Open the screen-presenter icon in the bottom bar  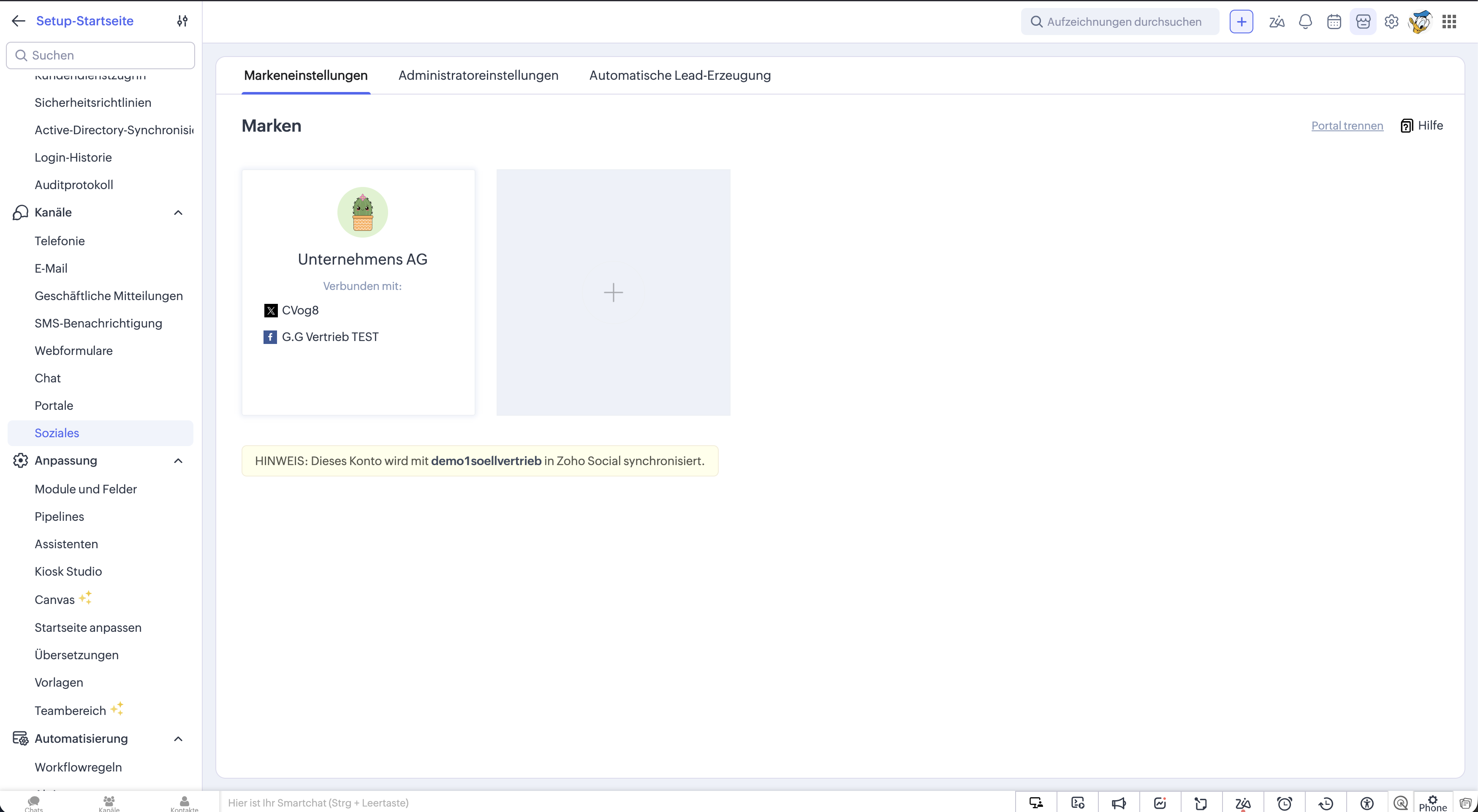click(x=1036, y=803)
